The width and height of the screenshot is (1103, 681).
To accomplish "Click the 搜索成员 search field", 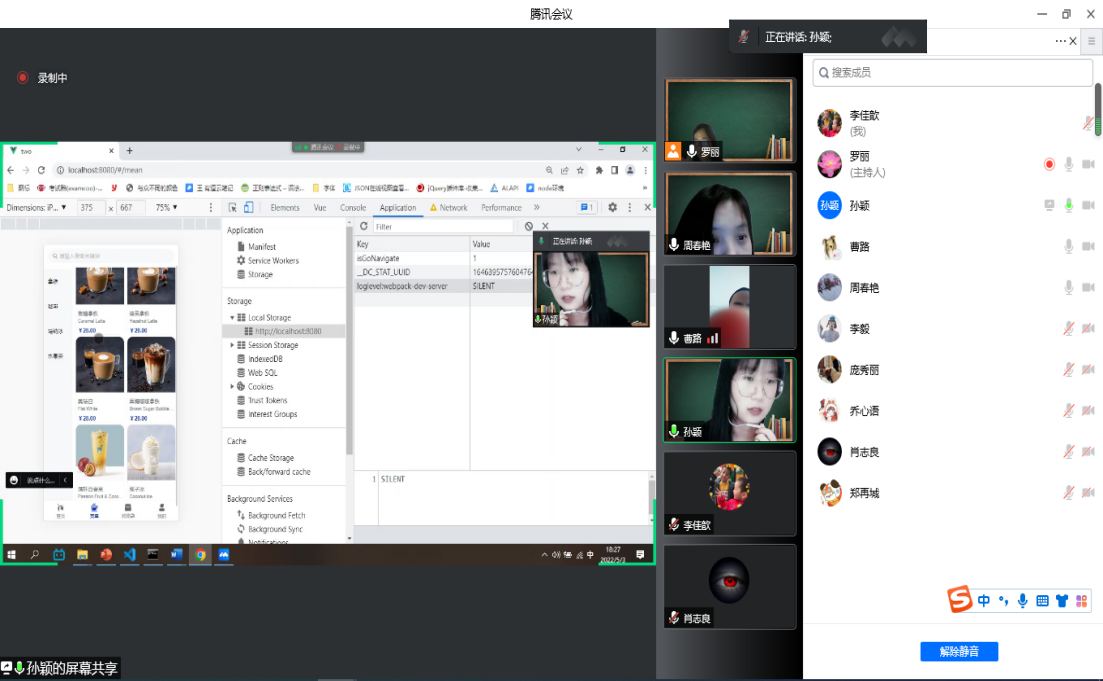I will pos(952,73).
